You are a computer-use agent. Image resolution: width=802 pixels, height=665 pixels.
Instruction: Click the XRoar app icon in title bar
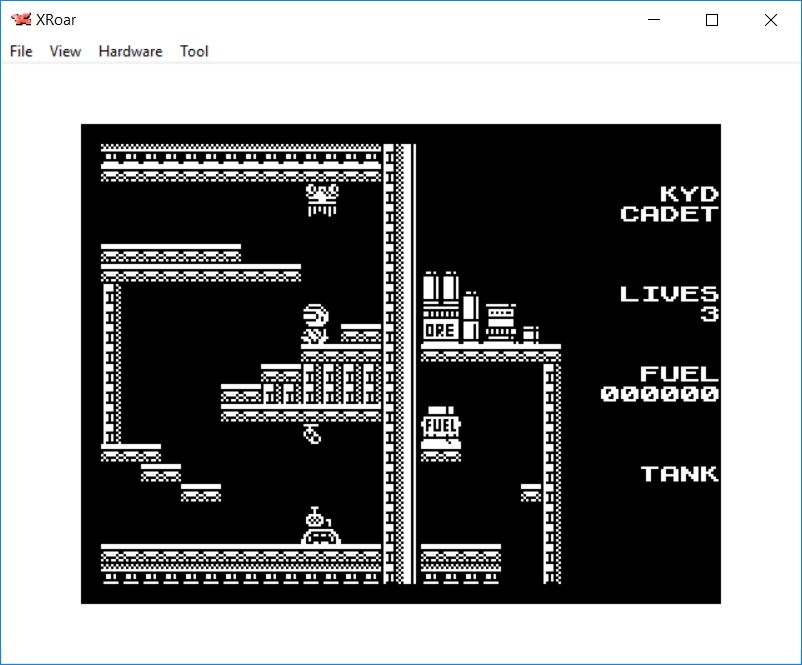(20, 19)
